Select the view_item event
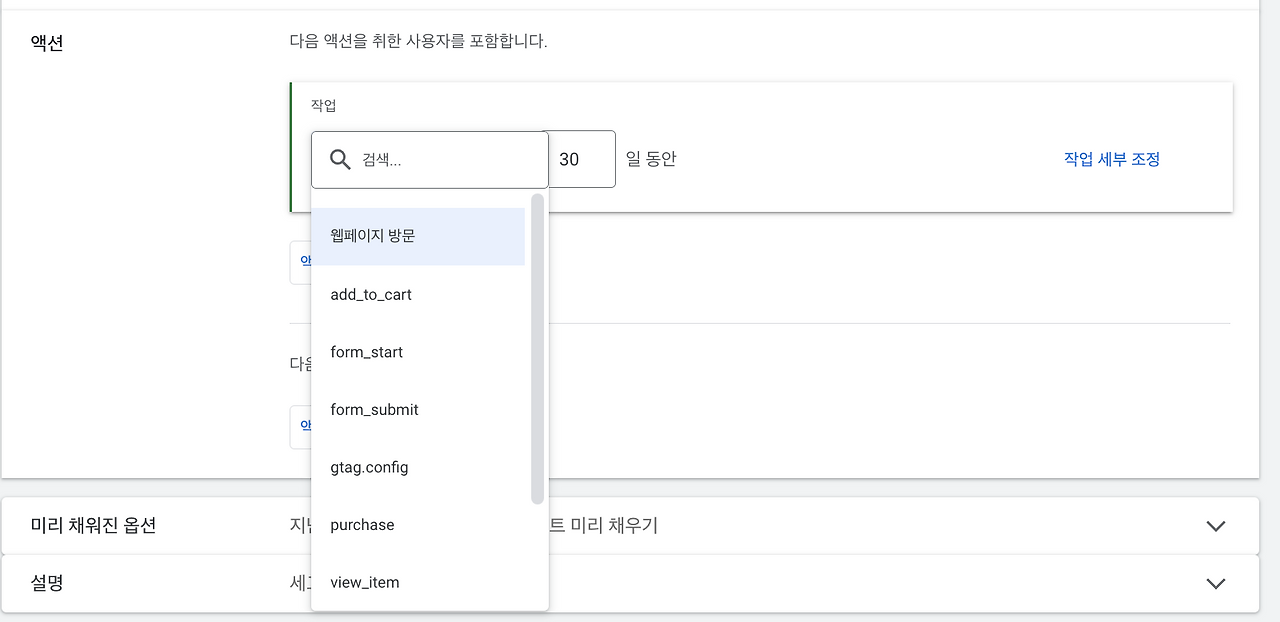The height and width of the screenshot is (622, 1280). click(362, 582)
